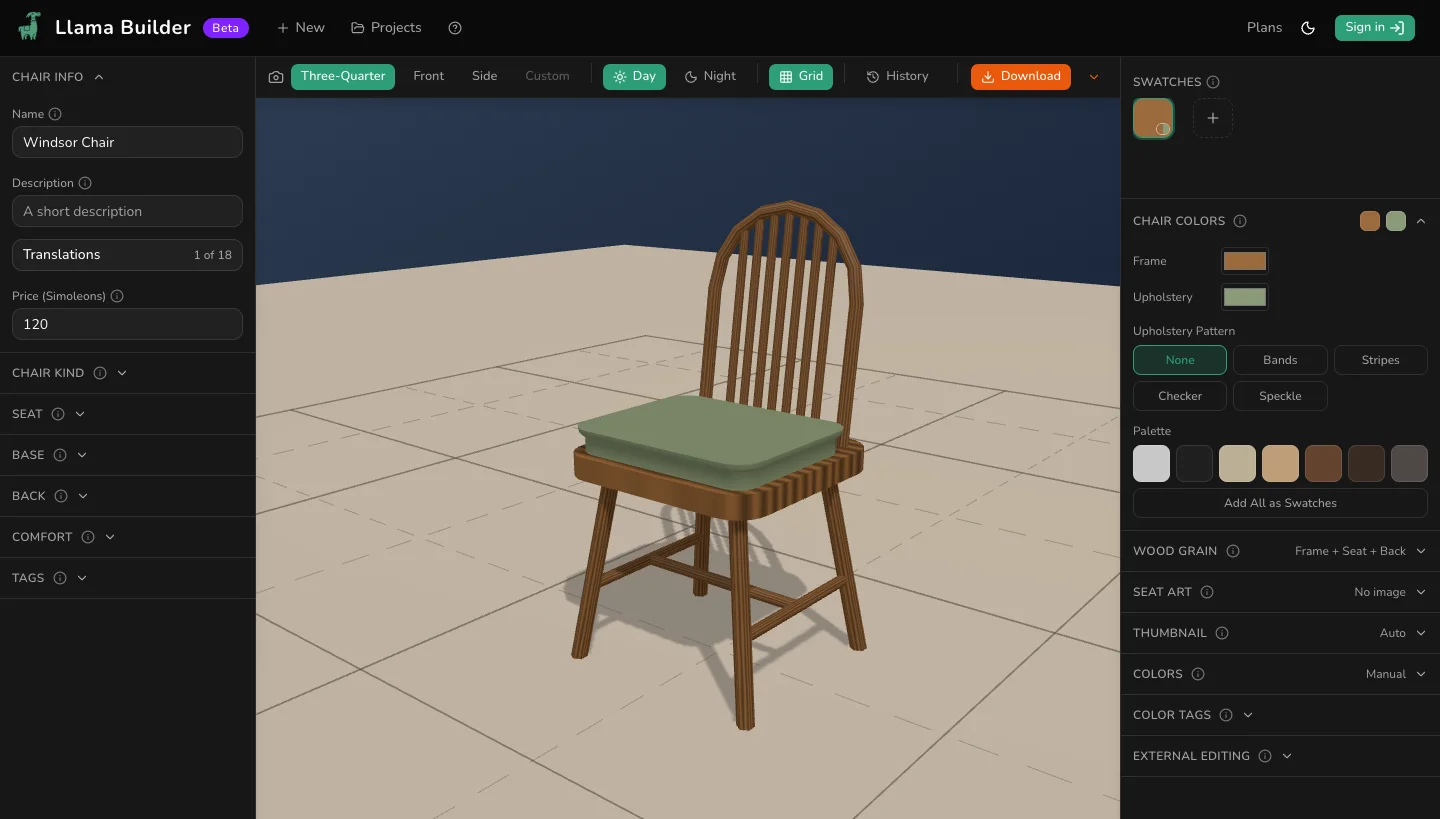Click the info icon beside External Editing
The image size is (1440, 819).
pos(1265,756)
